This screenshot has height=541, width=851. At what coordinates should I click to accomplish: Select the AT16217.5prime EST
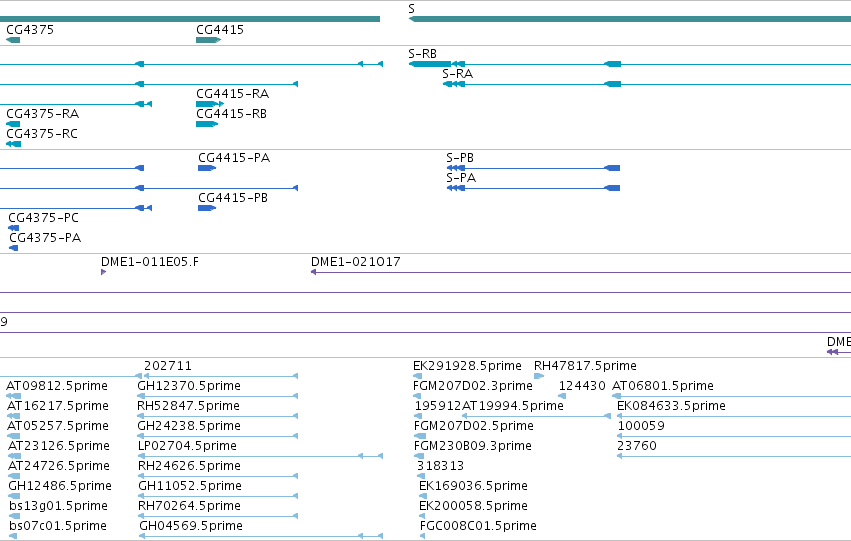click(x=58, y=406)
